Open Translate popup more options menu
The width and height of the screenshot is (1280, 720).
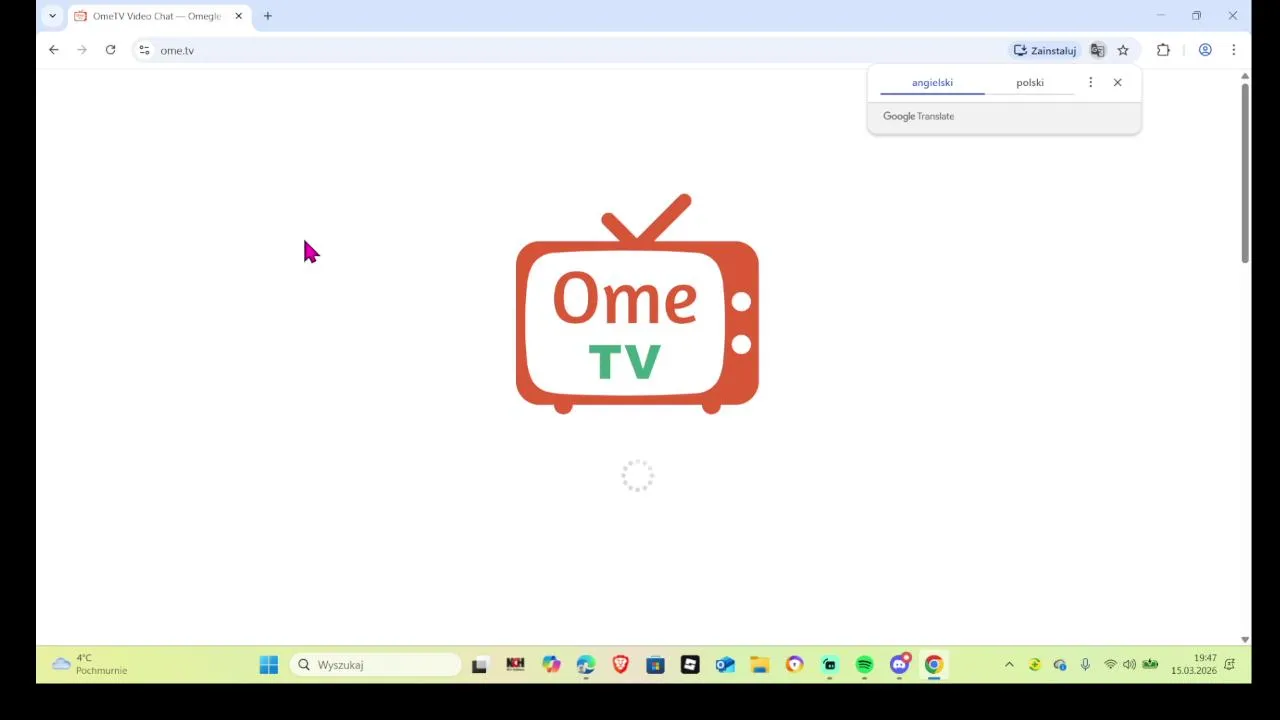[1090, 83]
